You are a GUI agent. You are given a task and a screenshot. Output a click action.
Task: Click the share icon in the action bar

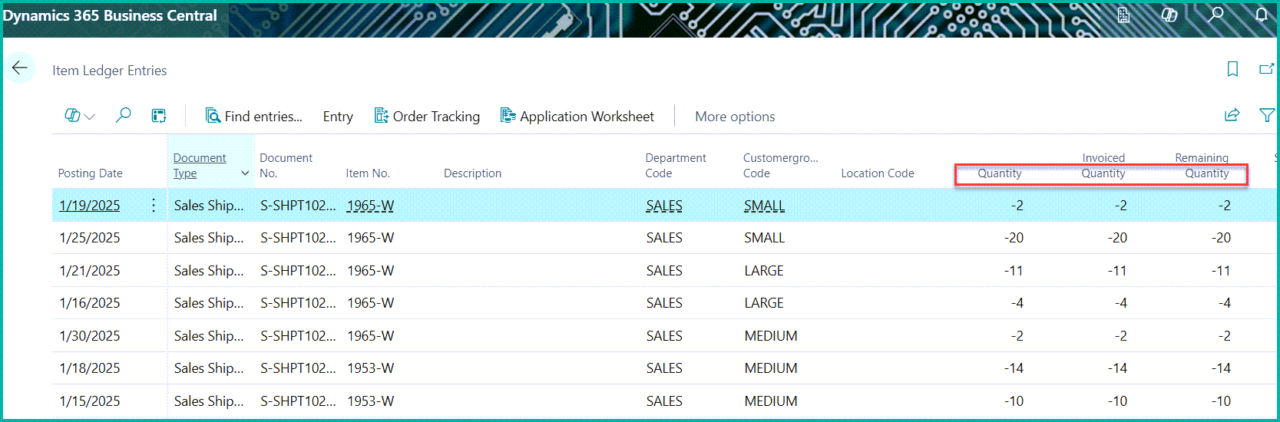click(x=1233, y=116)
